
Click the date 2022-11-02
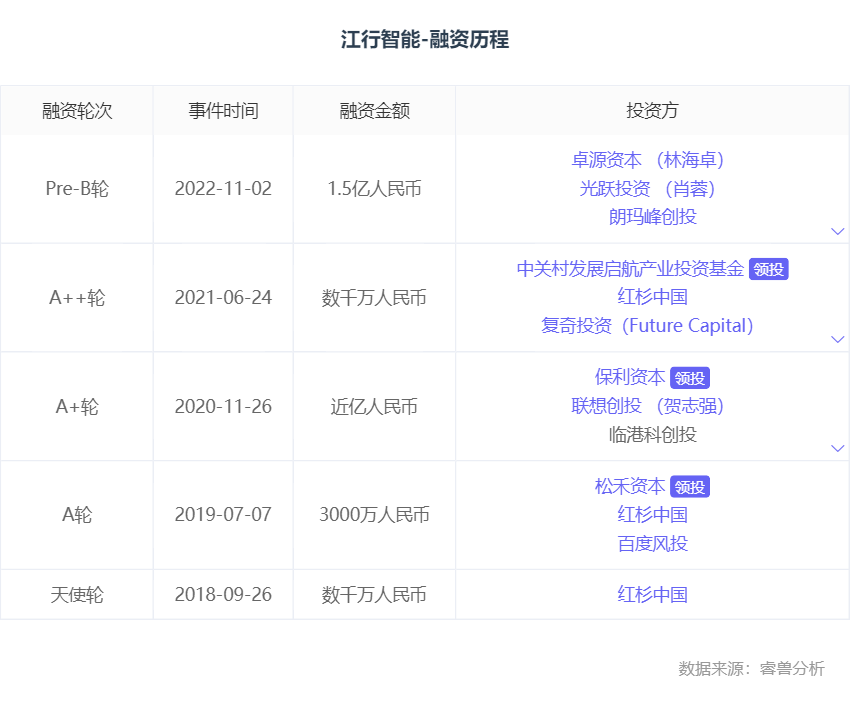pyautogui.click(x=223, y=189)
